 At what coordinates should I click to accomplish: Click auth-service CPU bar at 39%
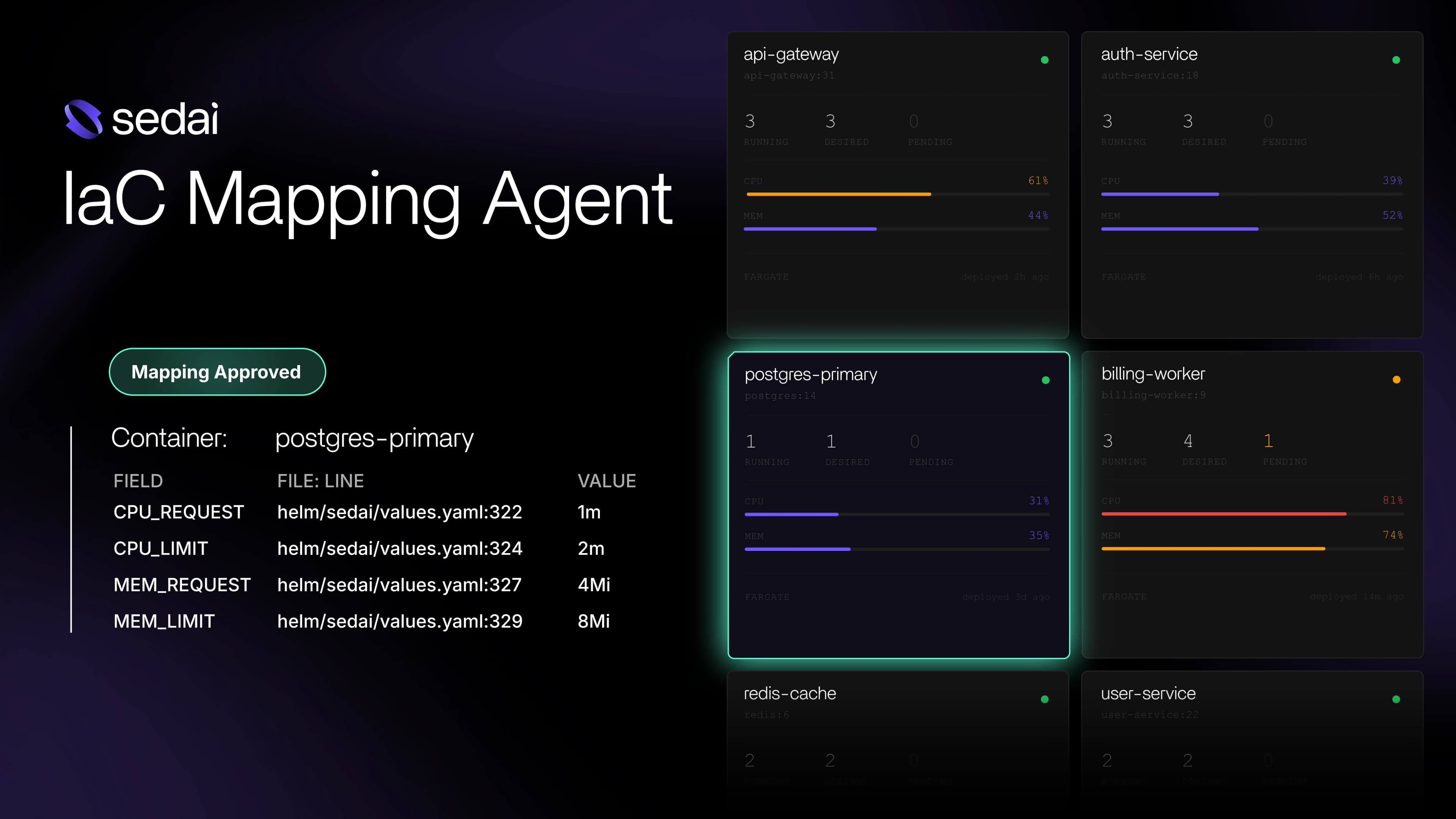tap(1252, 194)
